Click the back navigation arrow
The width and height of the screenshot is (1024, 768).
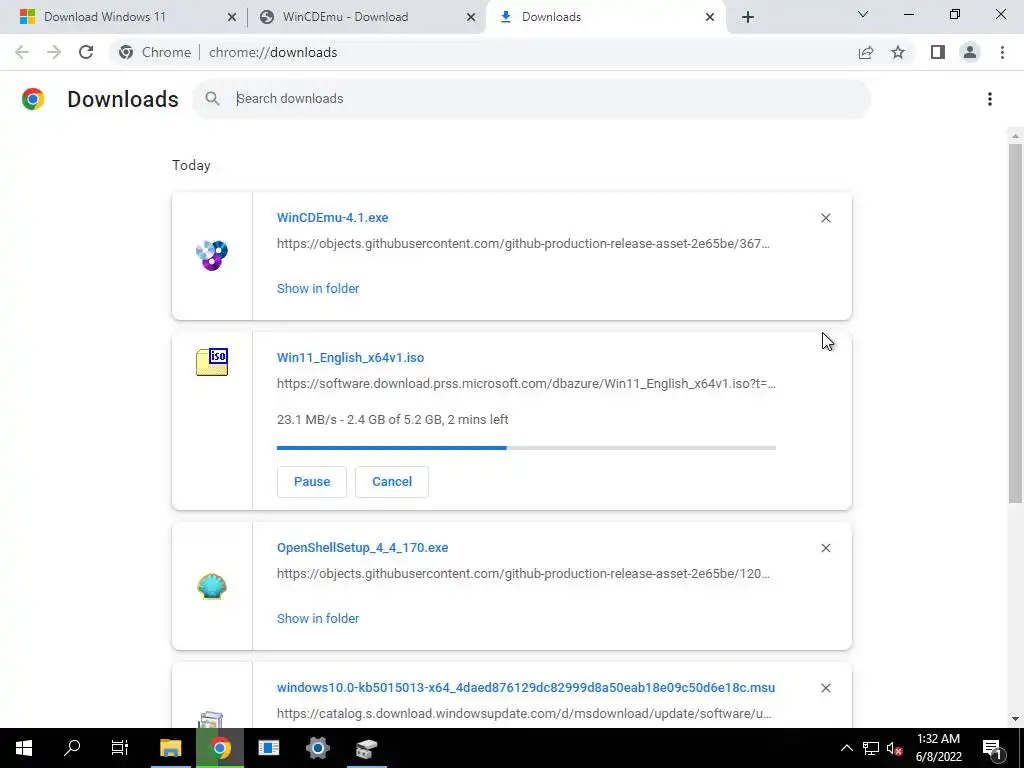pyautogui.click(x=22, y=52)
